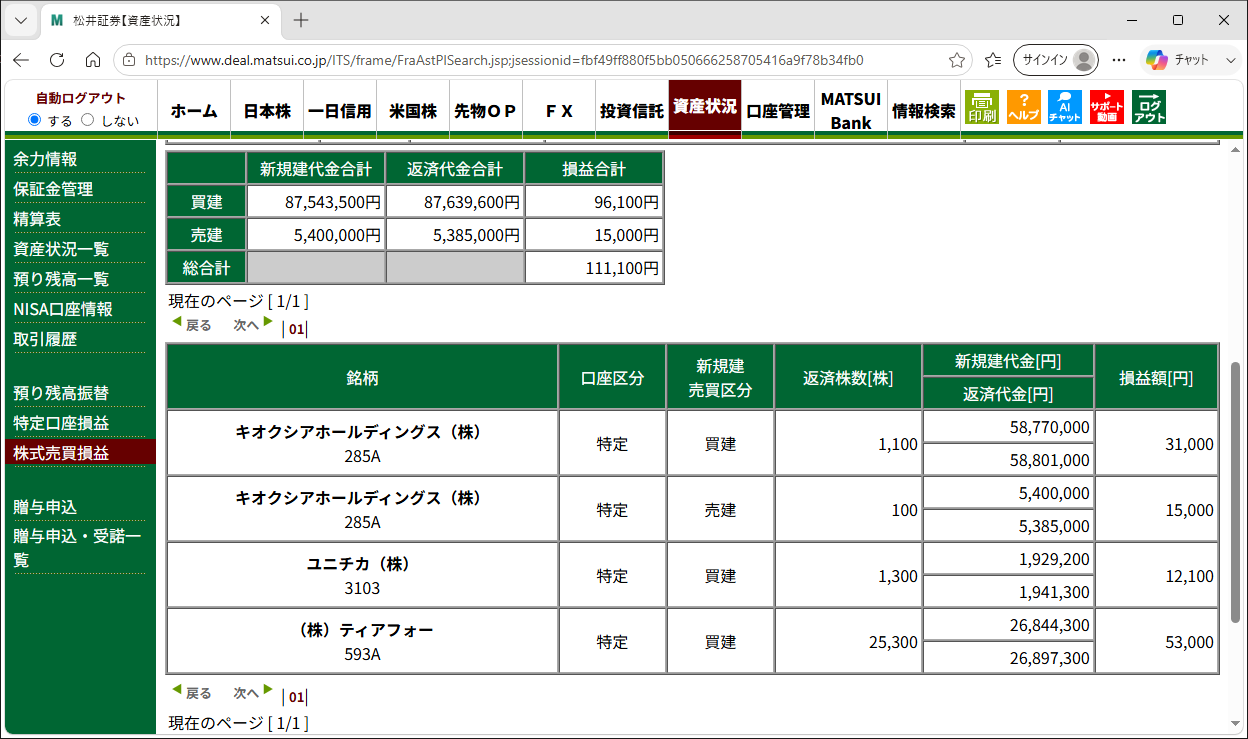Open 保証金管理 in the sidebar
The width and height of the screenshot is (1248, 739).
53,189
